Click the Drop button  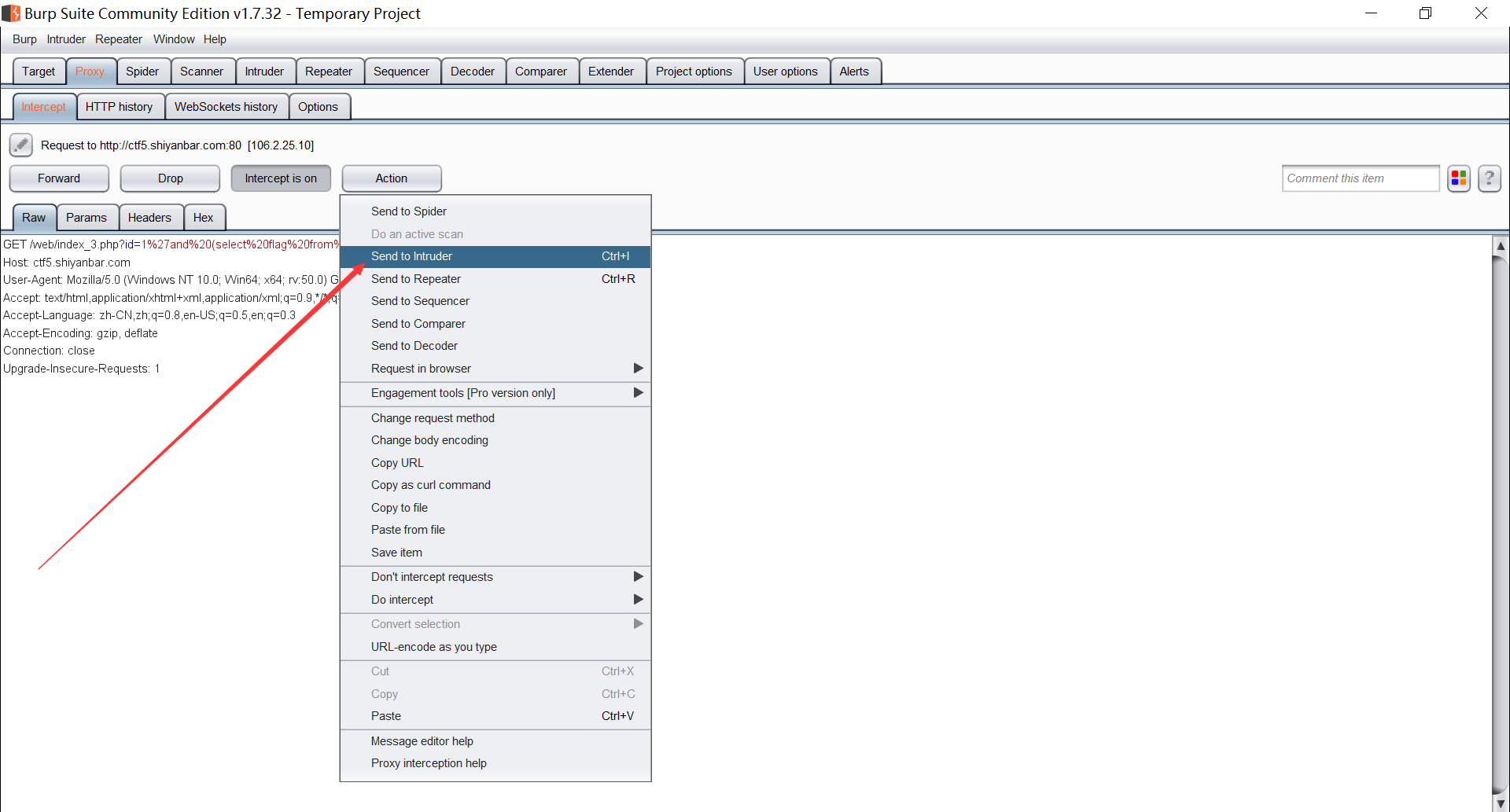pyautogui.click(x=170, y=178)
